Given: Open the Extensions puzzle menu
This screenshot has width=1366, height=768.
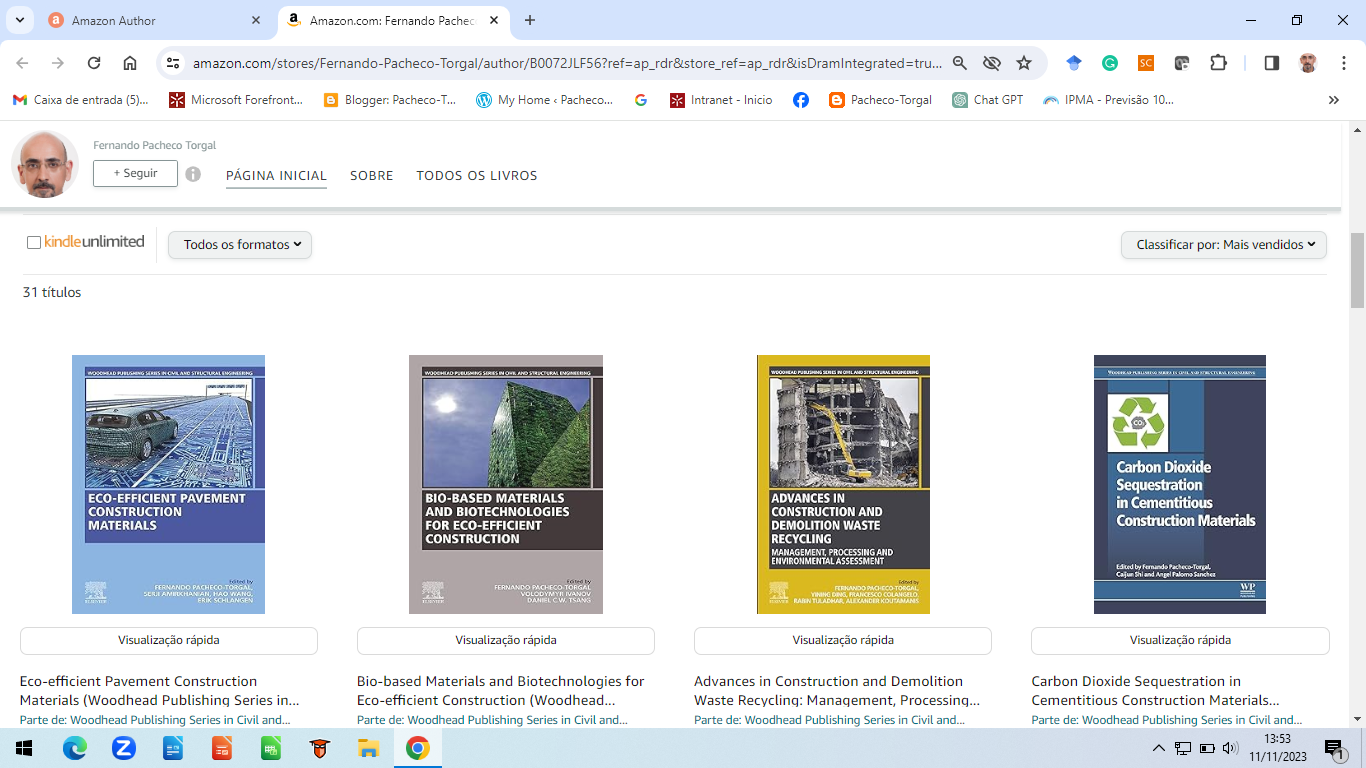Looking at the screenshot, I should pyautogui.click(x=1218, y=63).
